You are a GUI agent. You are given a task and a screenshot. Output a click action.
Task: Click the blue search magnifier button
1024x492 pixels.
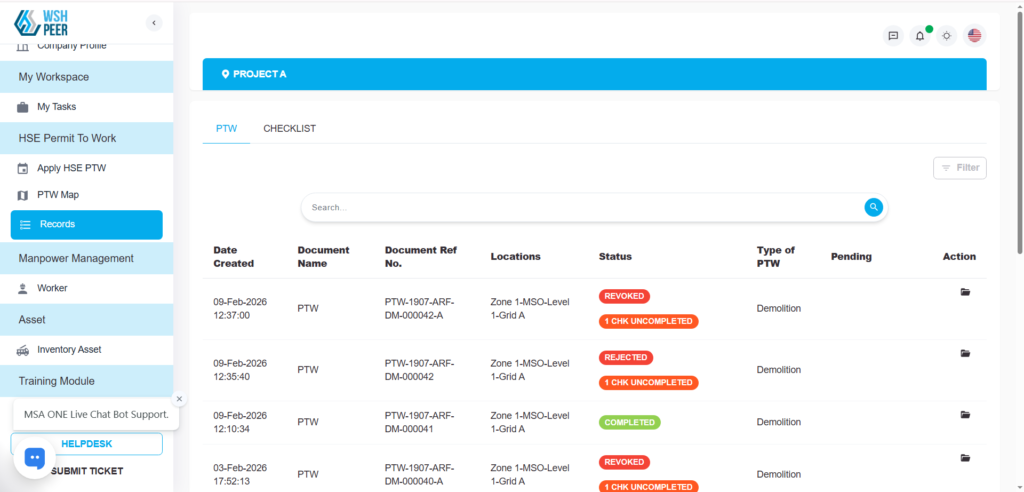[x=874, y=207]
